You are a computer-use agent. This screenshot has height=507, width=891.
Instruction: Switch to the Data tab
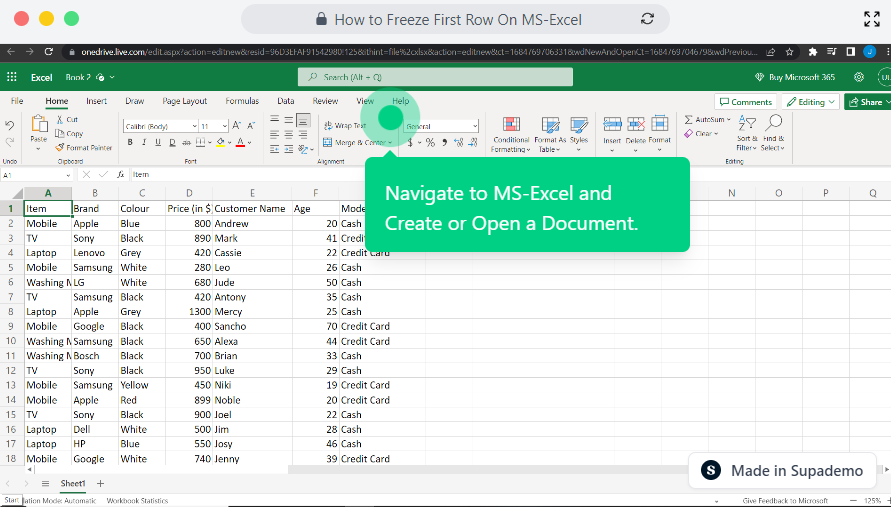coord(286,101)
